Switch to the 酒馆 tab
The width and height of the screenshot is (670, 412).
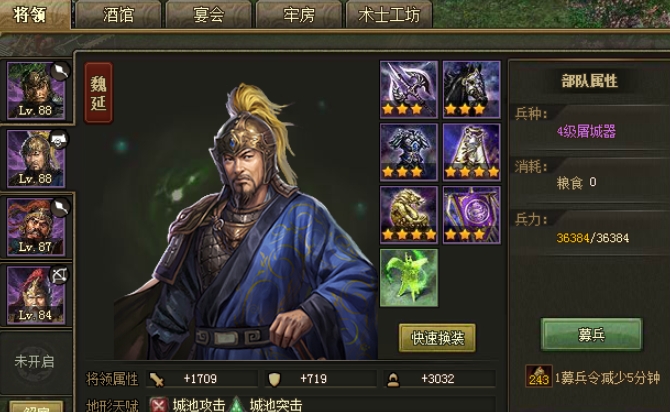(118, 15)
